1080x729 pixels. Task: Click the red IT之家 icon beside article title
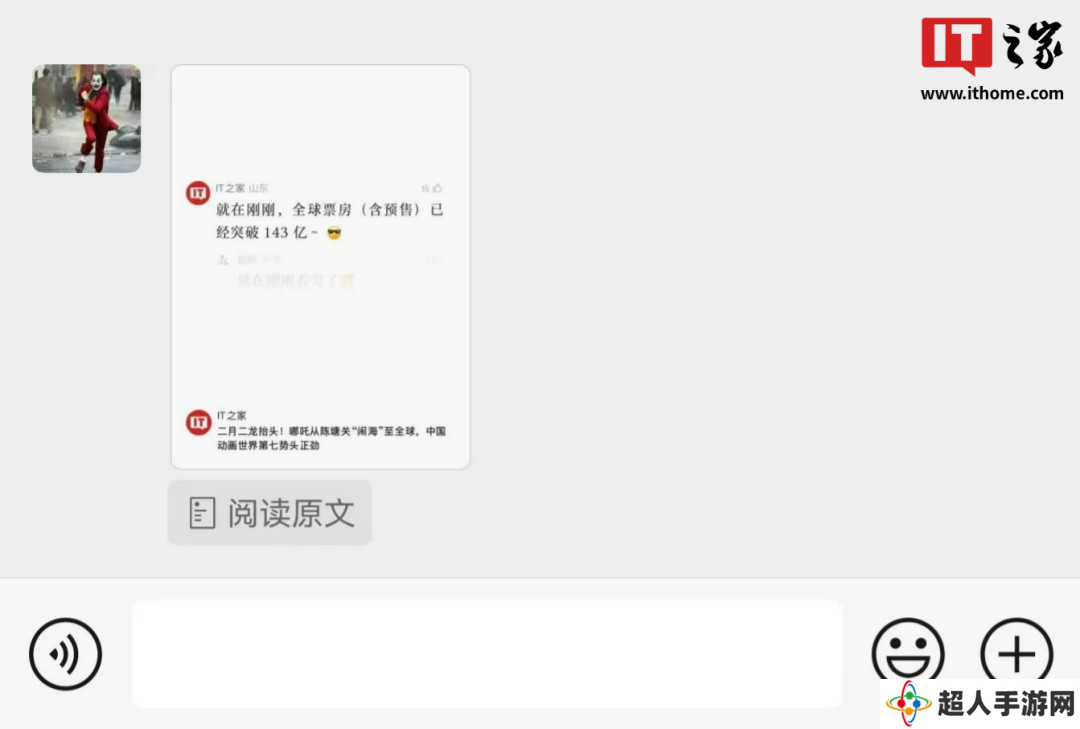[198, 422]
